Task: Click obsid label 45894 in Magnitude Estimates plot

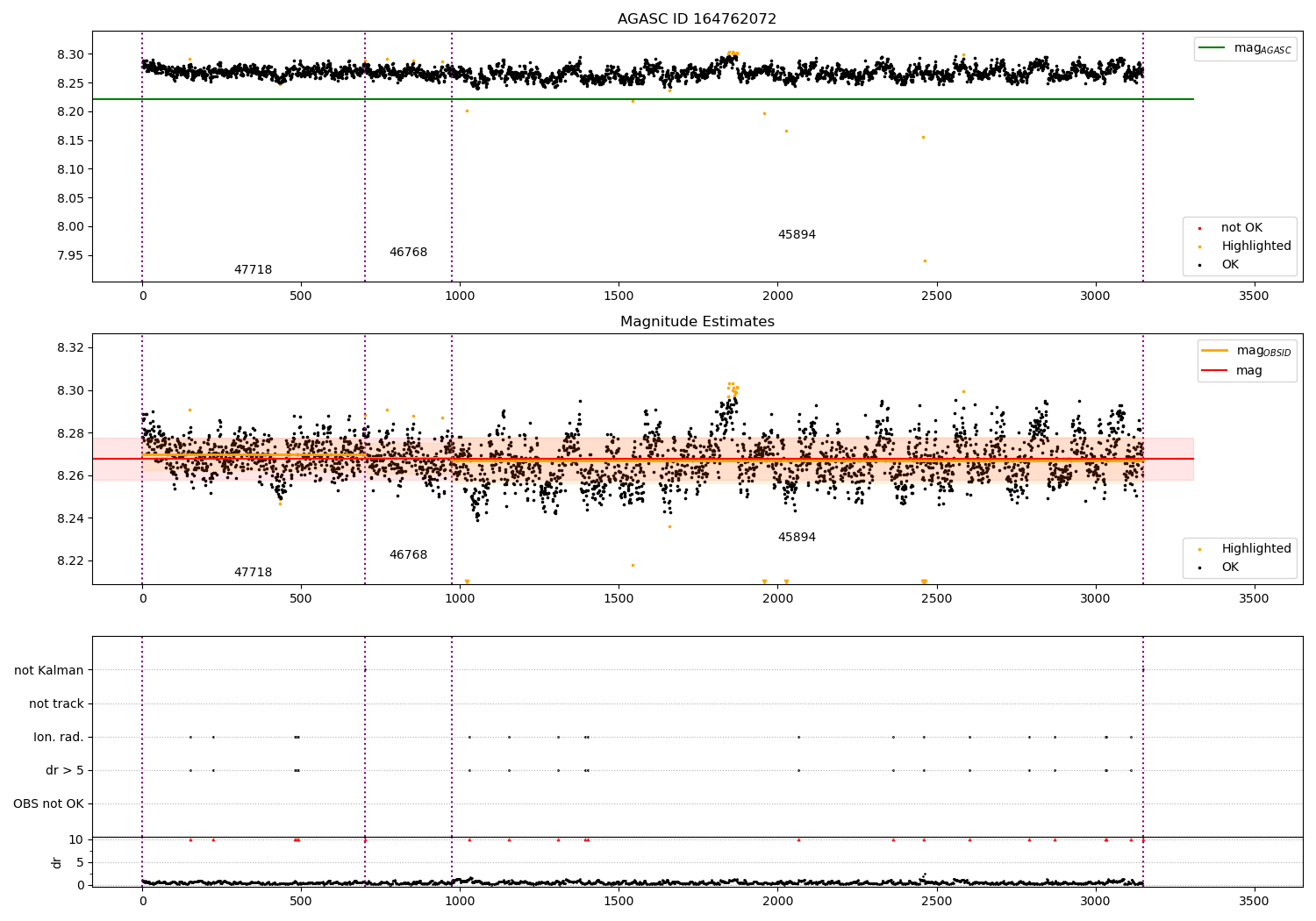Action: pyautogui.click(x=797, y=538)
